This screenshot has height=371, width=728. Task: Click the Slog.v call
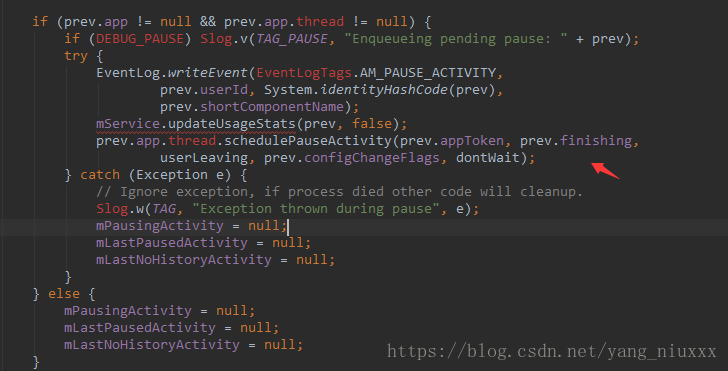[224, 39]
